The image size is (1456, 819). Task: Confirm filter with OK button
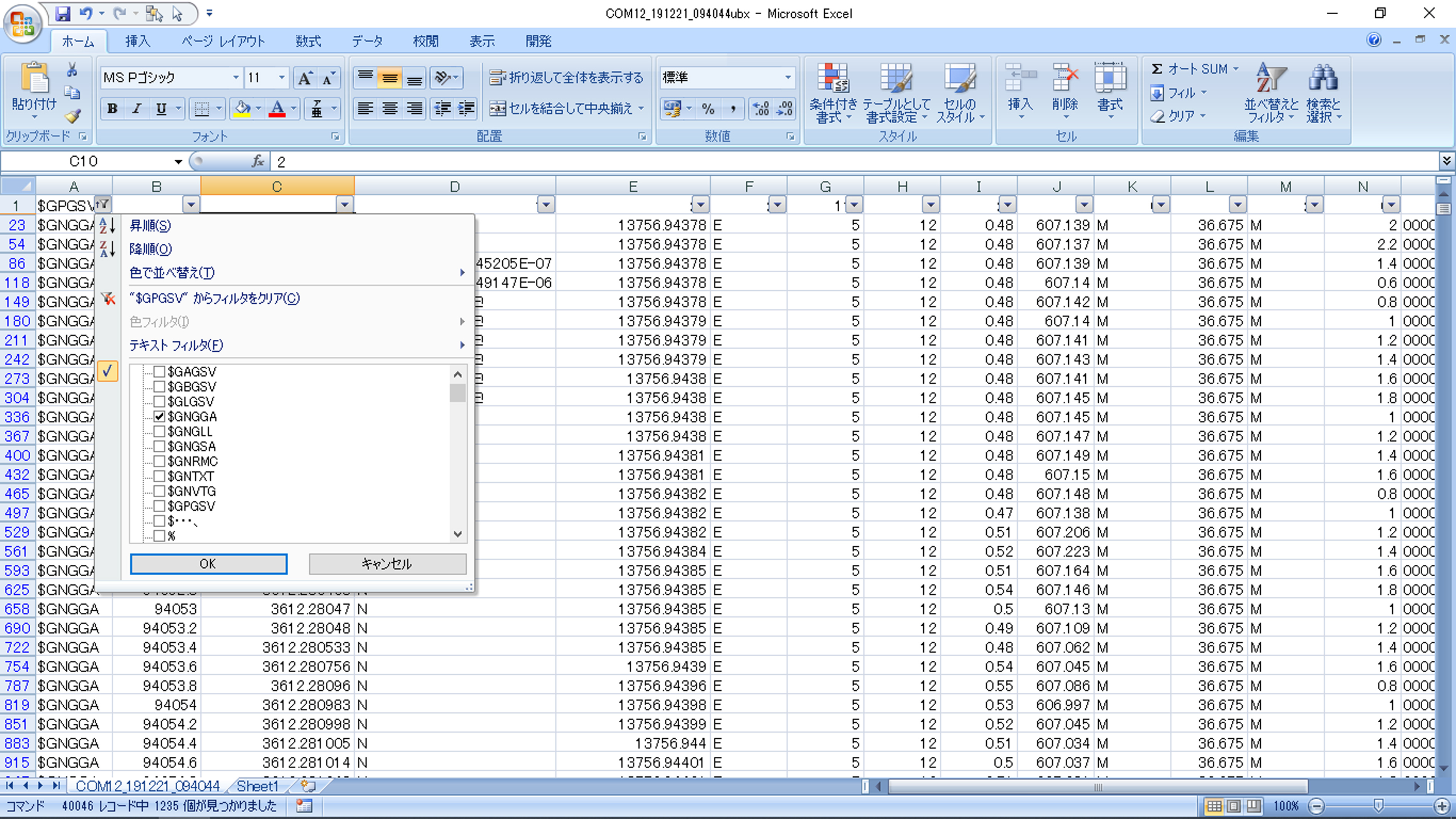pos(208,564)
